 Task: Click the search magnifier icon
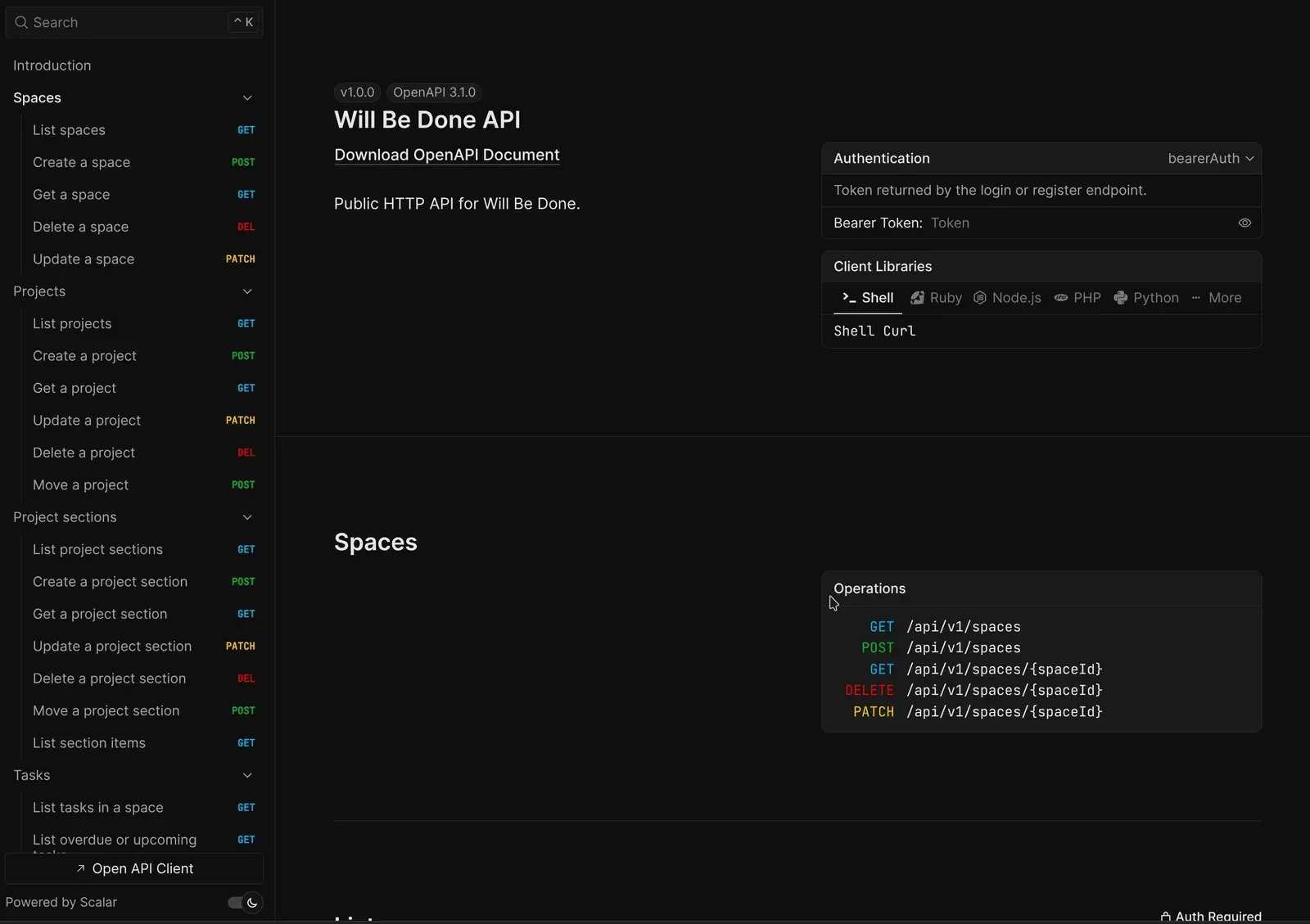pyautogui.click(x=21, y=22)
